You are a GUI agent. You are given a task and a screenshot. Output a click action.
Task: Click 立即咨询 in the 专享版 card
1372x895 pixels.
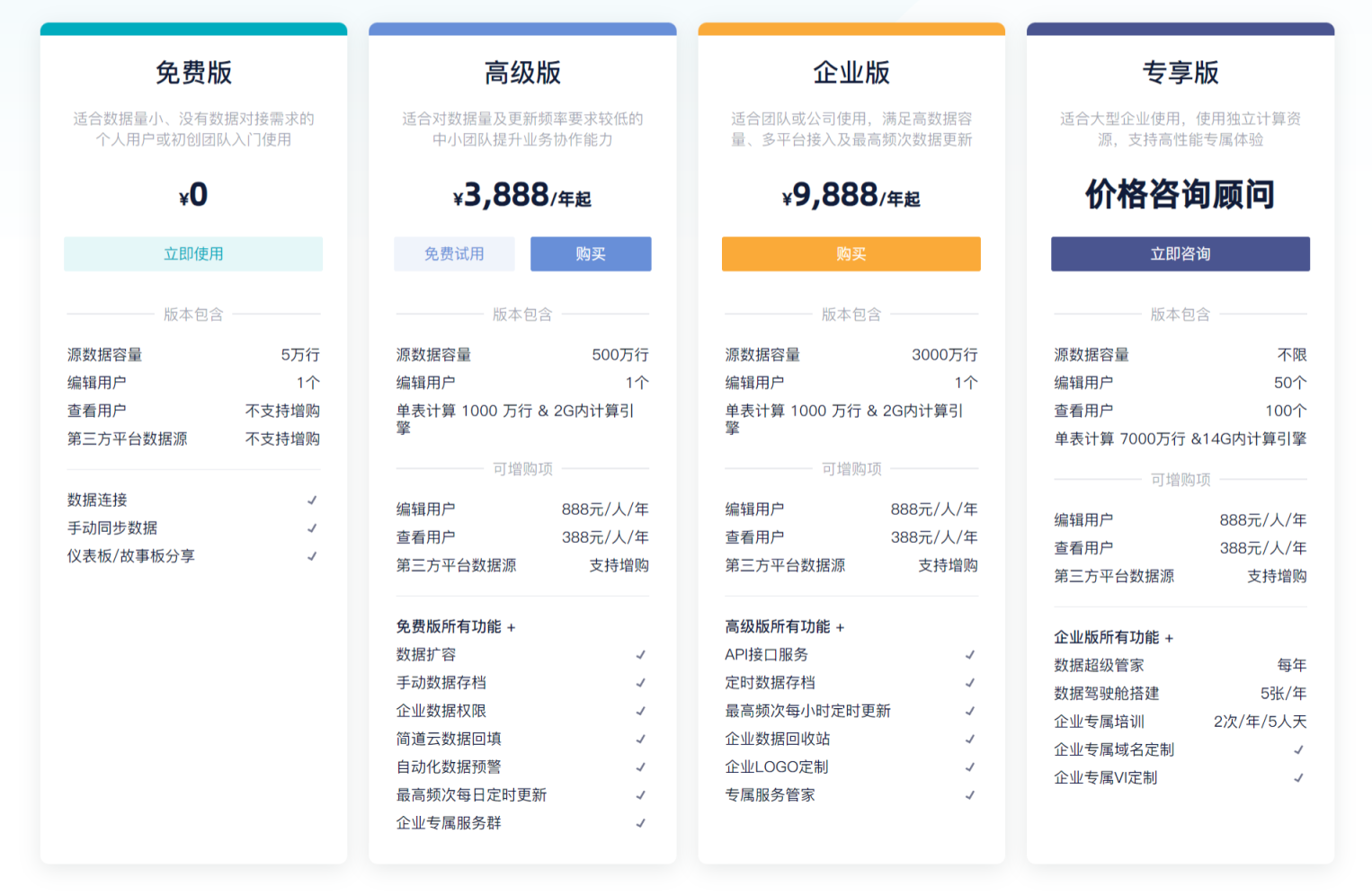[1180, 254]
